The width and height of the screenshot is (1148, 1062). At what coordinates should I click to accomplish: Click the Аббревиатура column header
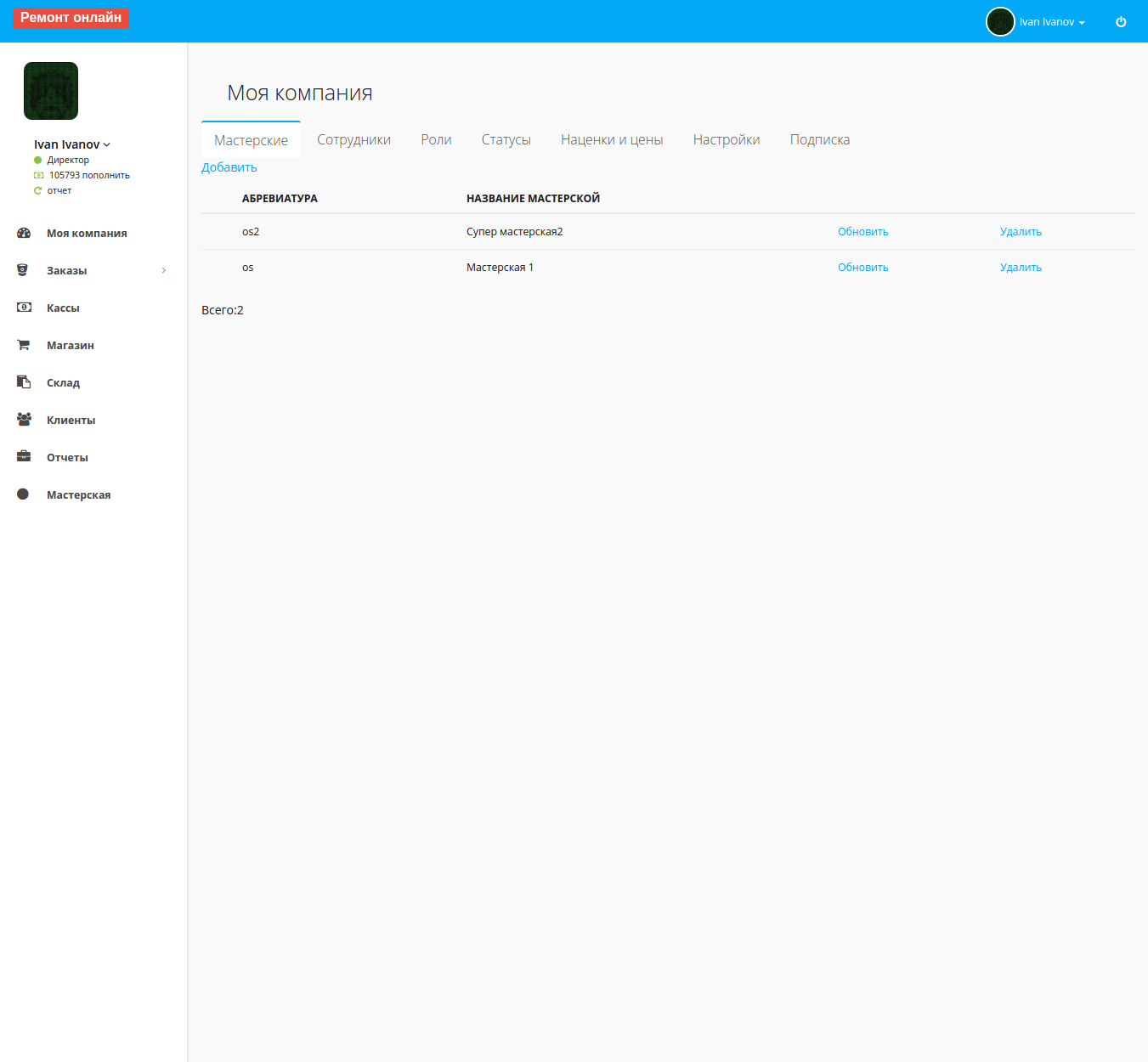point(280,199)
